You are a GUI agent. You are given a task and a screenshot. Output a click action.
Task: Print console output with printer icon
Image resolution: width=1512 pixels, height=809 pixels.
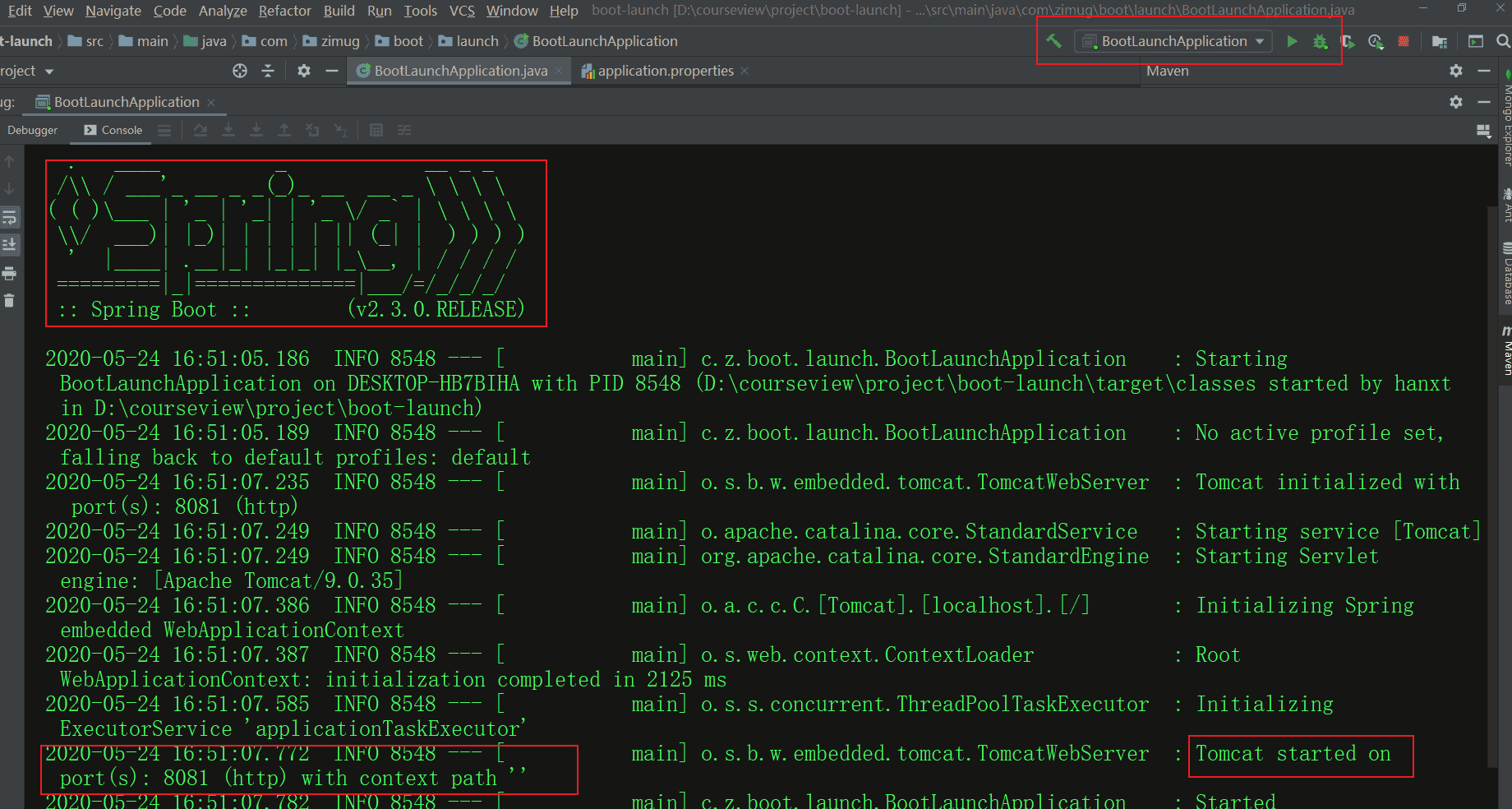(x=10, y=273)
